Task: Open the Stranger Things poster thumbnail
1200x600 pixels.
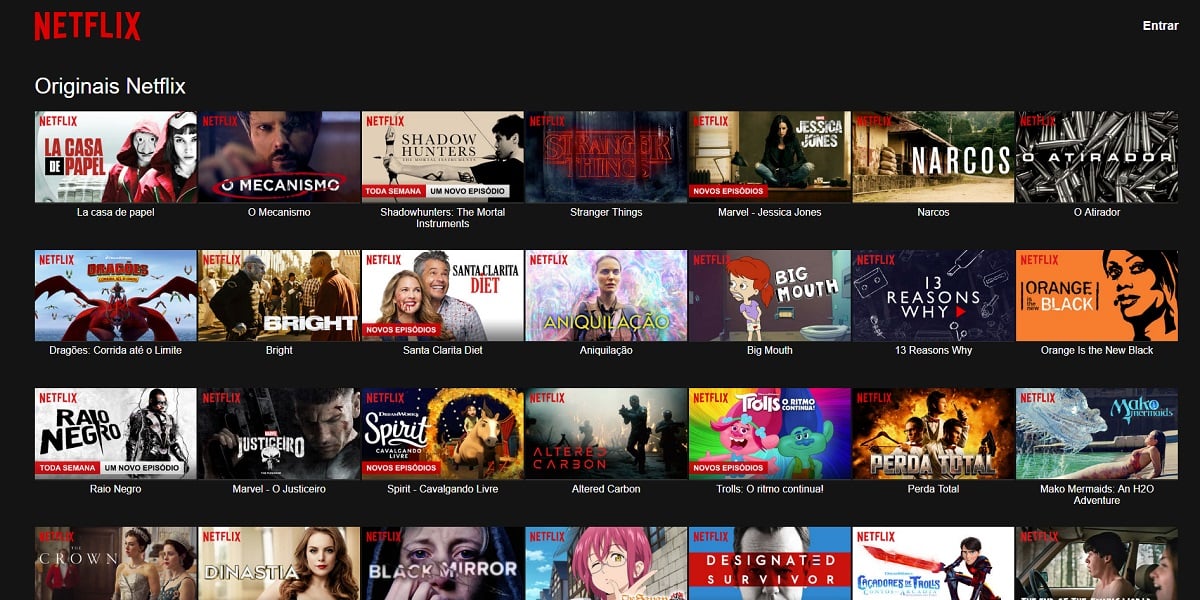Action: click(x=606, y=157)
